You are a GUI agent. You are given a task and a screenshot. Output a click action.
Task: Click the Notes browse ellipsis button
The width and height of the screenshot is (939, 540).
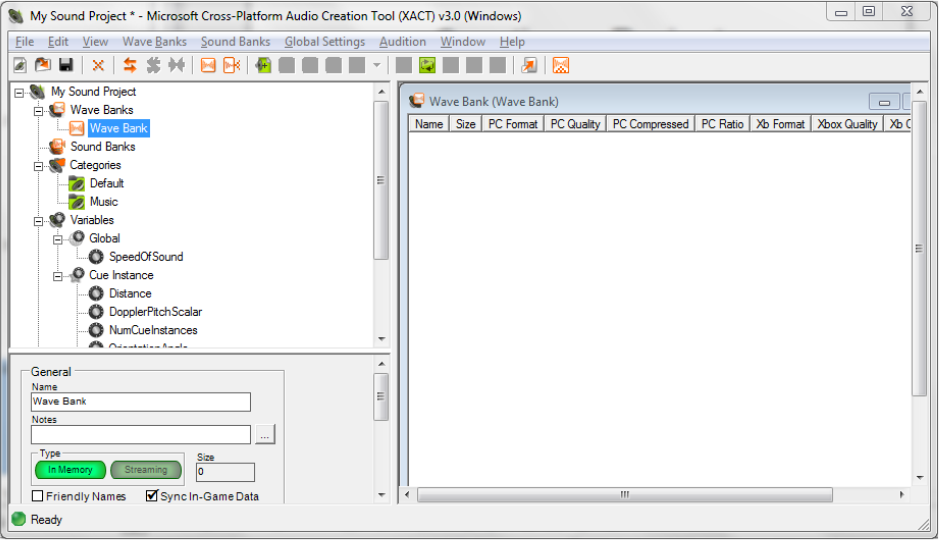point(264,435)
